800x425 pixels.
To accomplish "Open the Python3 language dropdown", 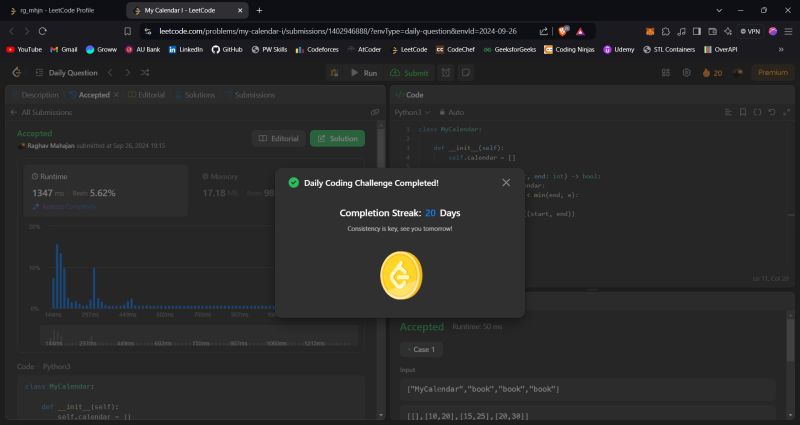I will (x=411, y=112).
